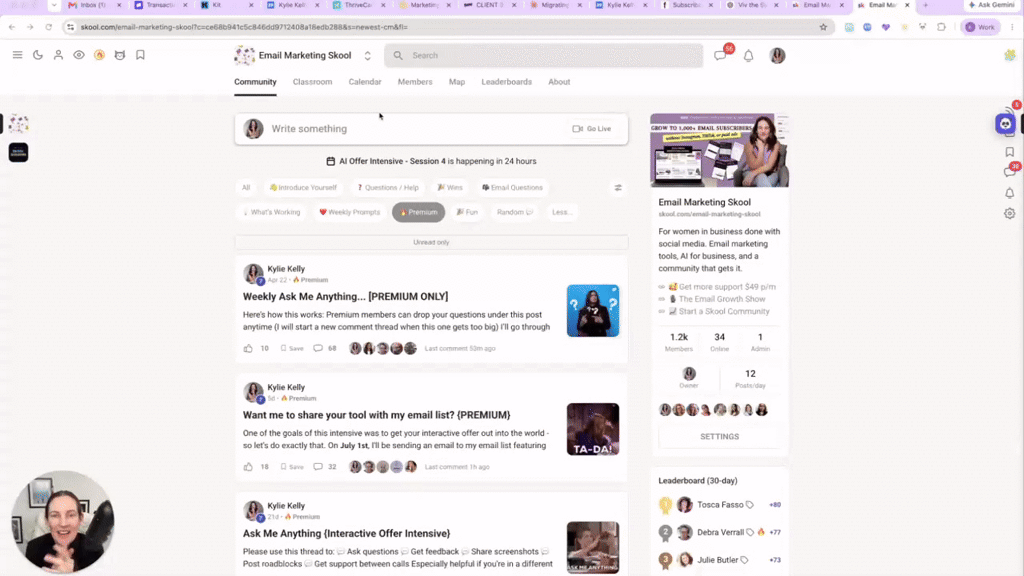Expand the Email Marketing Skool group switcher
The width and height of the screenshot is (1024, 576).
tap(368, 56)
